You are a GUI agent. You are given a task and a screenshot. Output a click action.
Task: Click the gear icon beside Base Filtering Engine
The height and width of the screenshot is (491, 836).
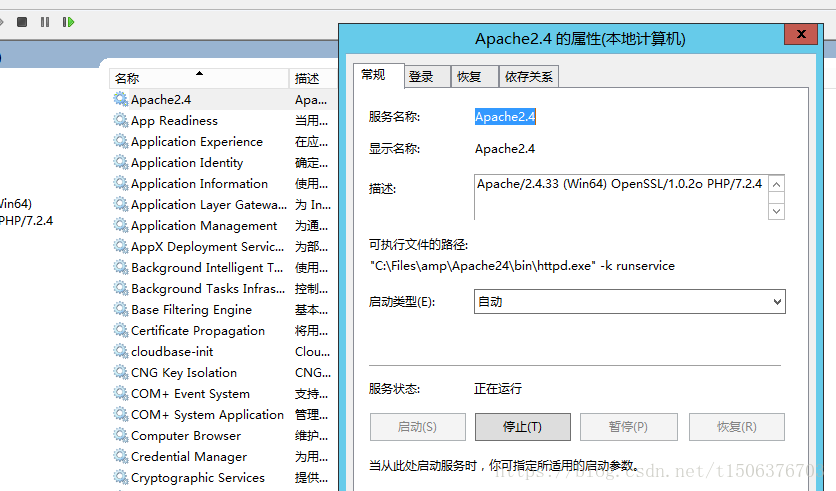(120, 309)
